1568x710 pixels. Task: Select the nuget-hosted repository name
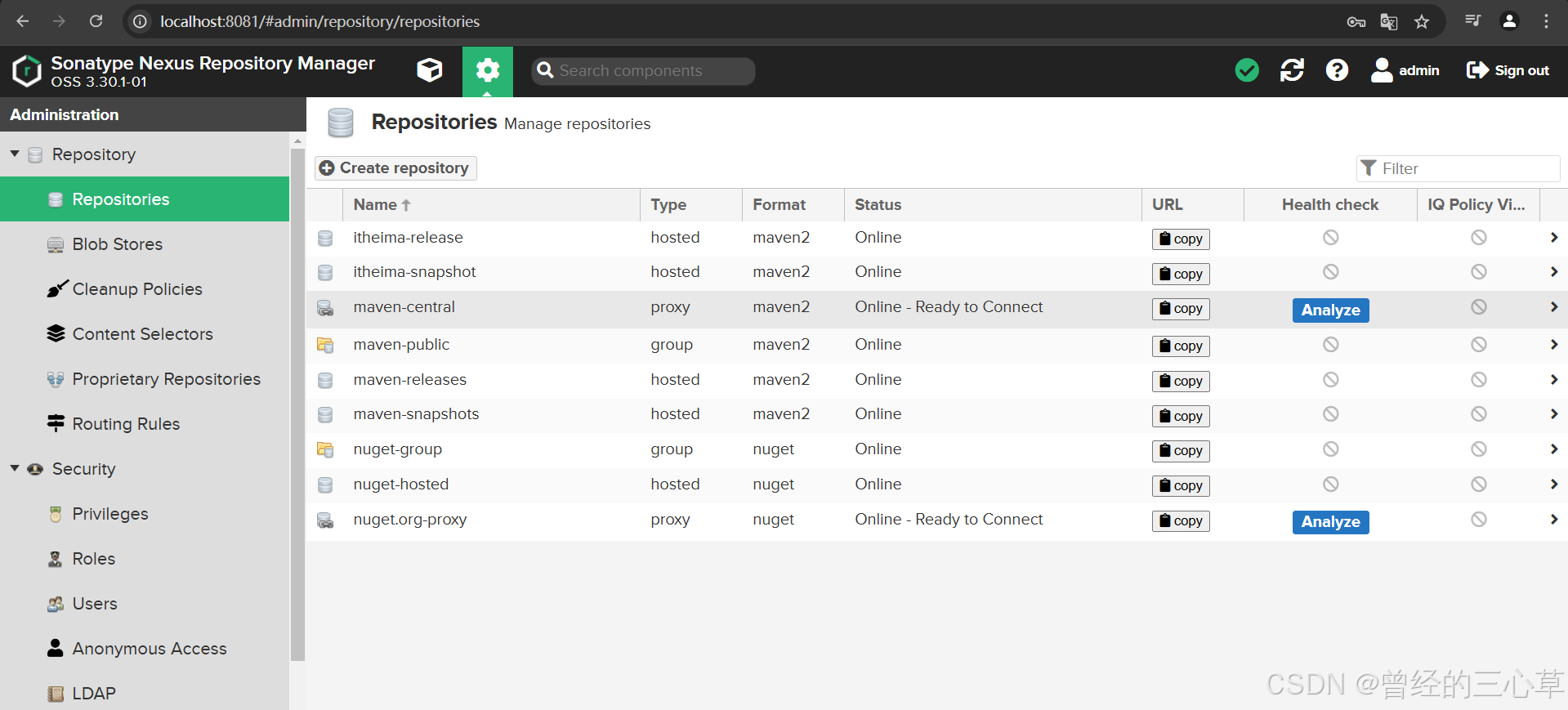[400, 484]
